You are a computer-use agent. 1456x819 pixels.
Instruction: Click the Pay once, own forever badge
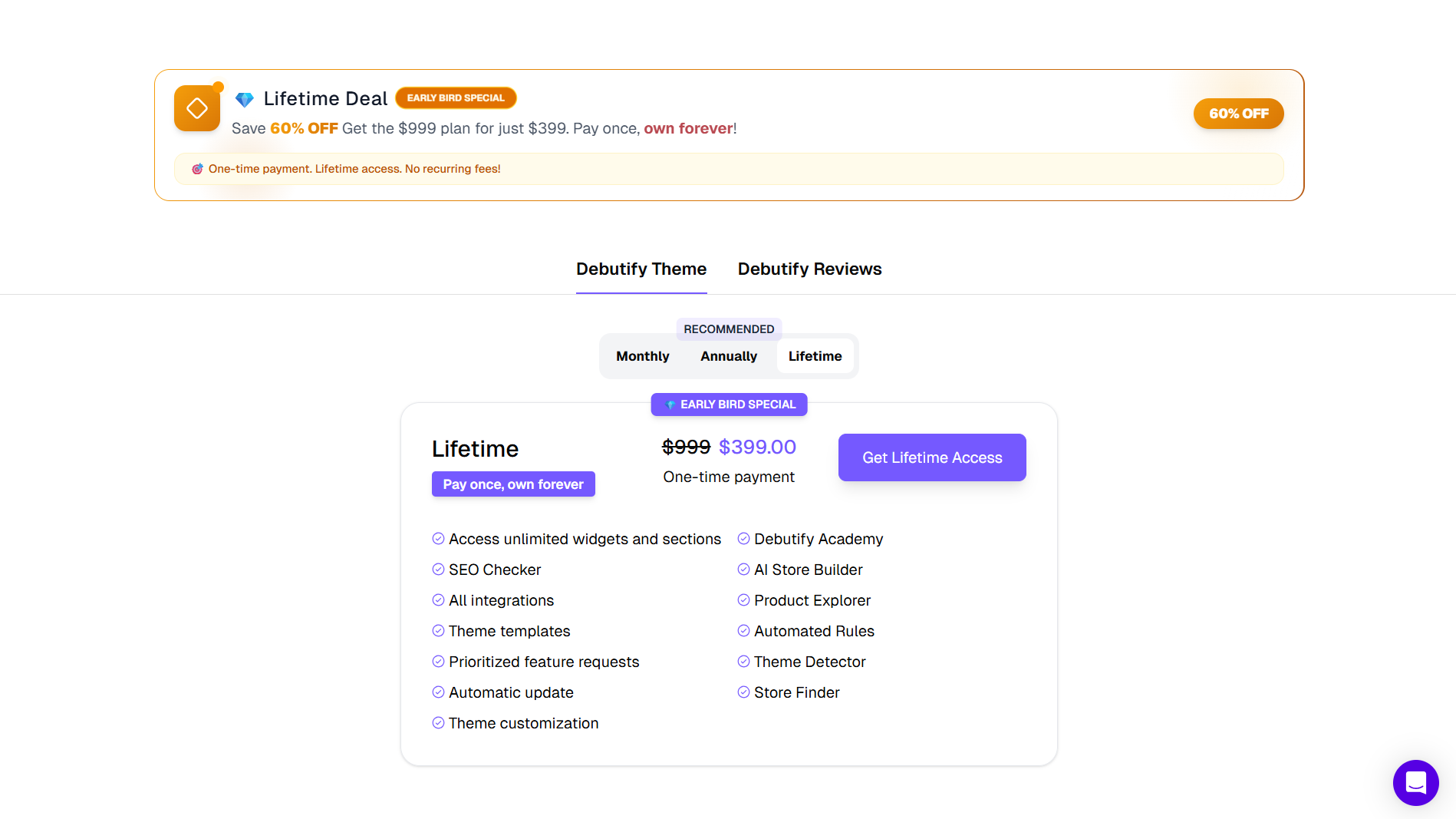(512, 484)
